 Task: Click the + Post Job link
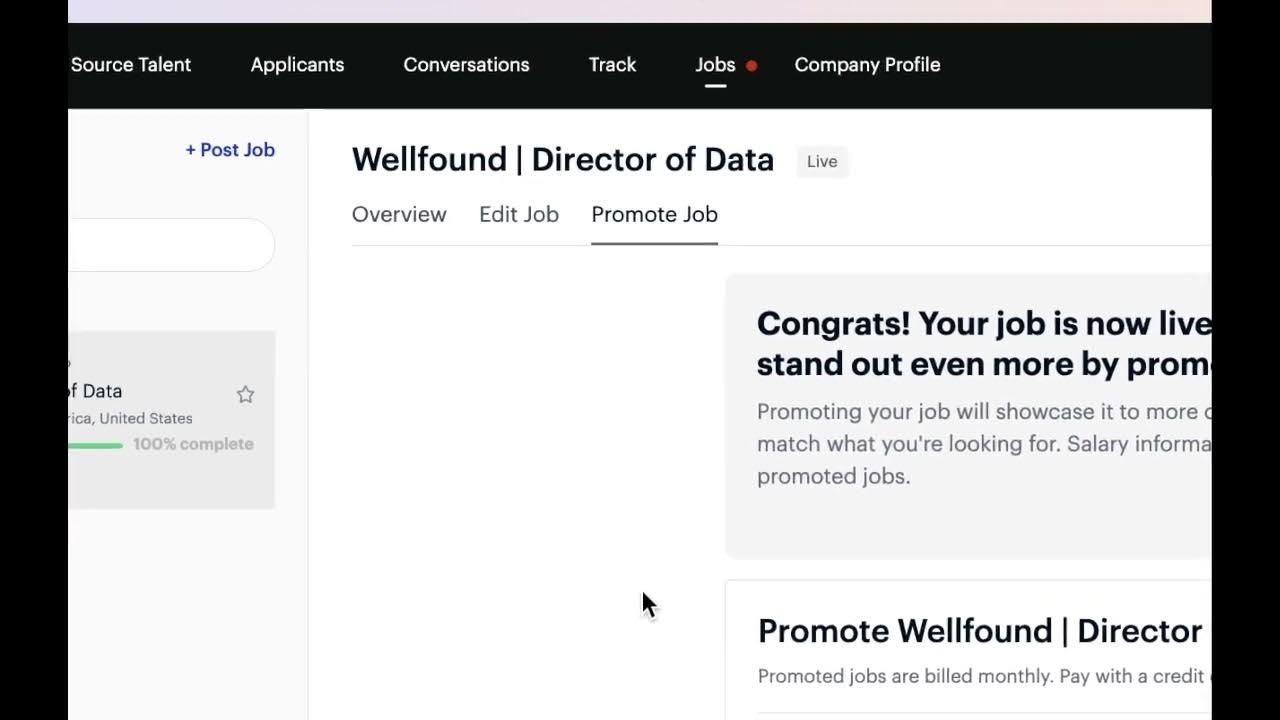[x=230, y=150]
